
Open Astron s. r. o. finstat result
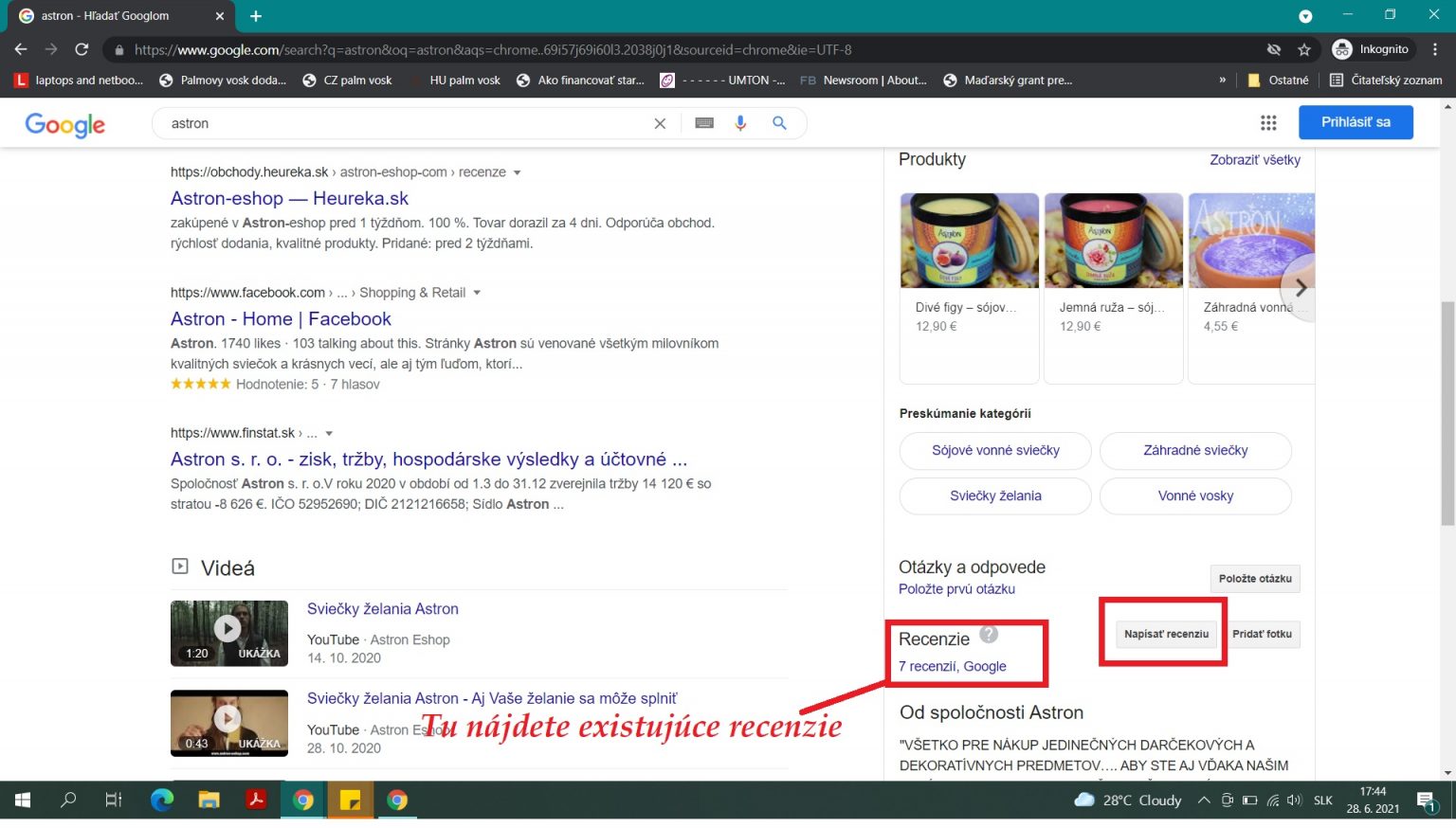coord(428,459)
